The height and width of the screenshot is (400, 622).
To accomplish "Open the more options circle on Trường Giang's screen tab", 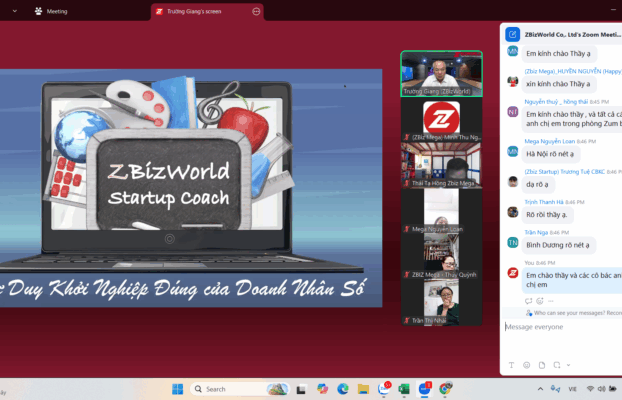I will pos(256,12).
